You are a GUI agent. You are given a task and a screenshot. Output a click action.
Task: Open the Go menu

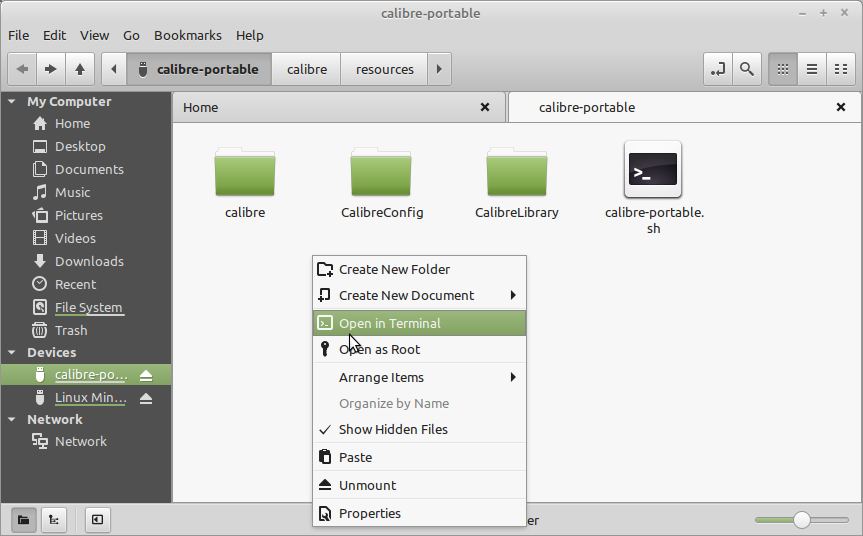(x=131, y=35)
